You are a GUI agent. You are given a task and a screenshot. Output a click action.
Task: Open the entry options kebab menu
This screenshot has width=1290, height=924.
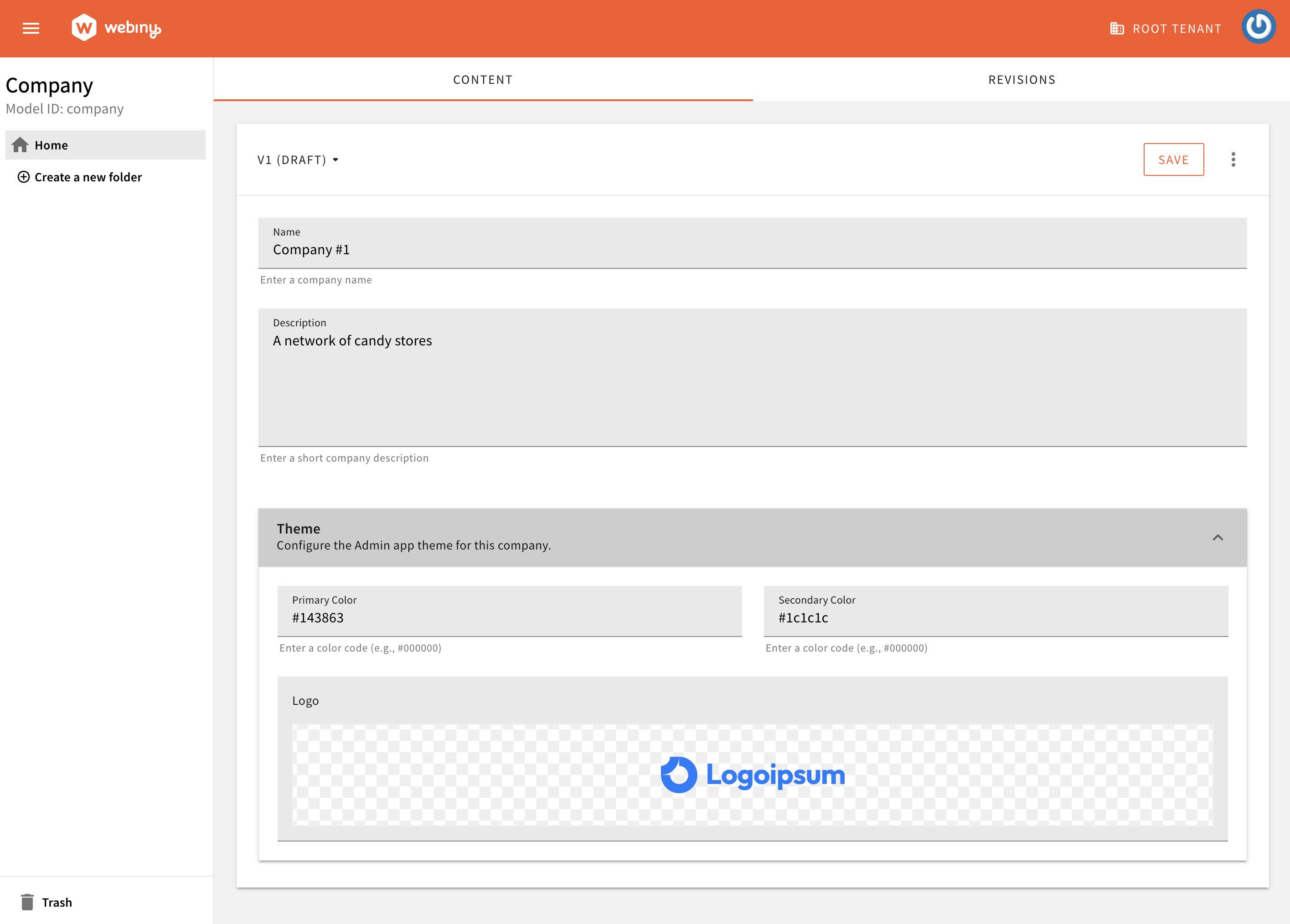pos(1233,159)
